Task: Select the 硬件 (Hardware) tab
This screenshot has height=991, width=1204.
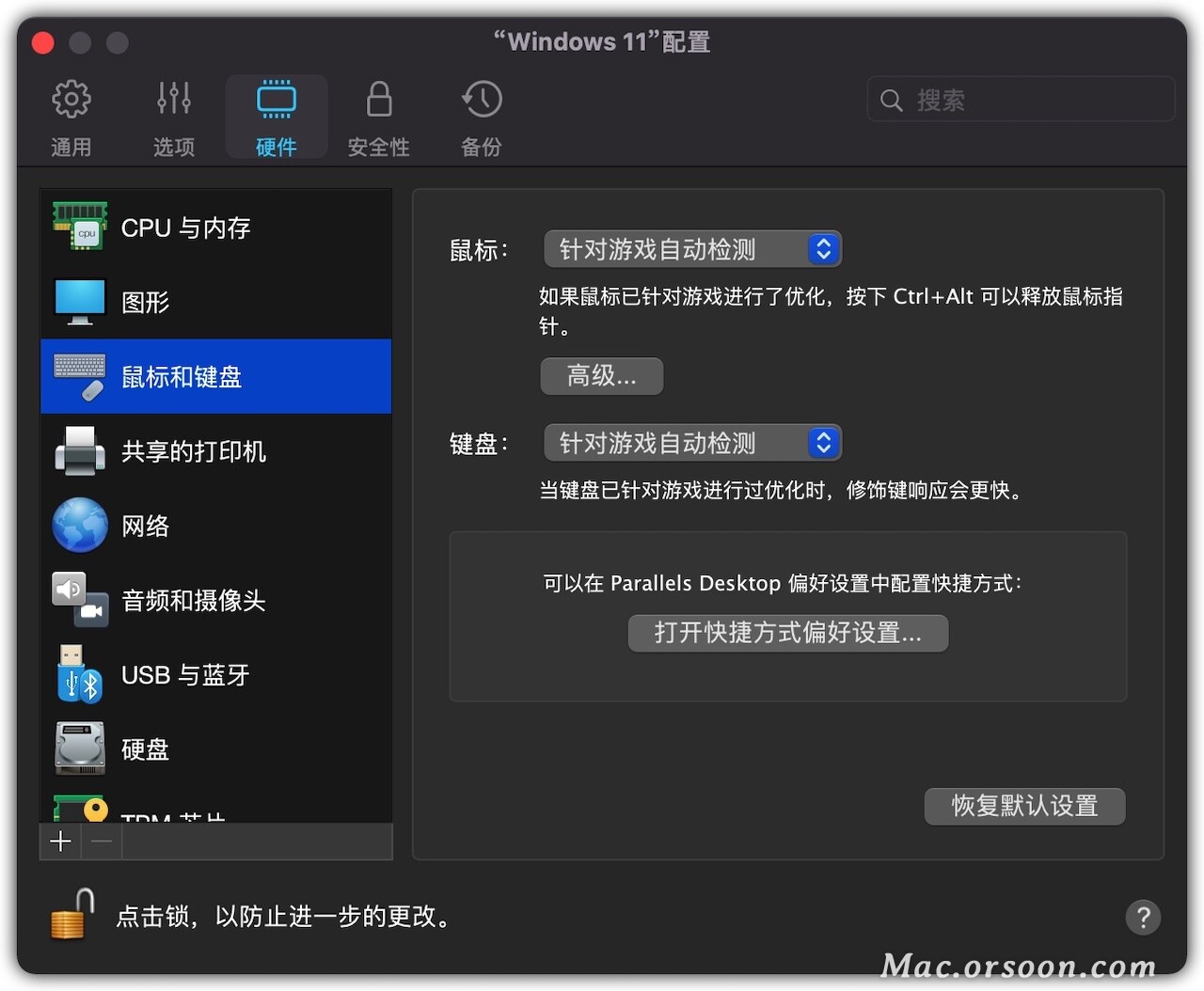Action: point(277,117)
